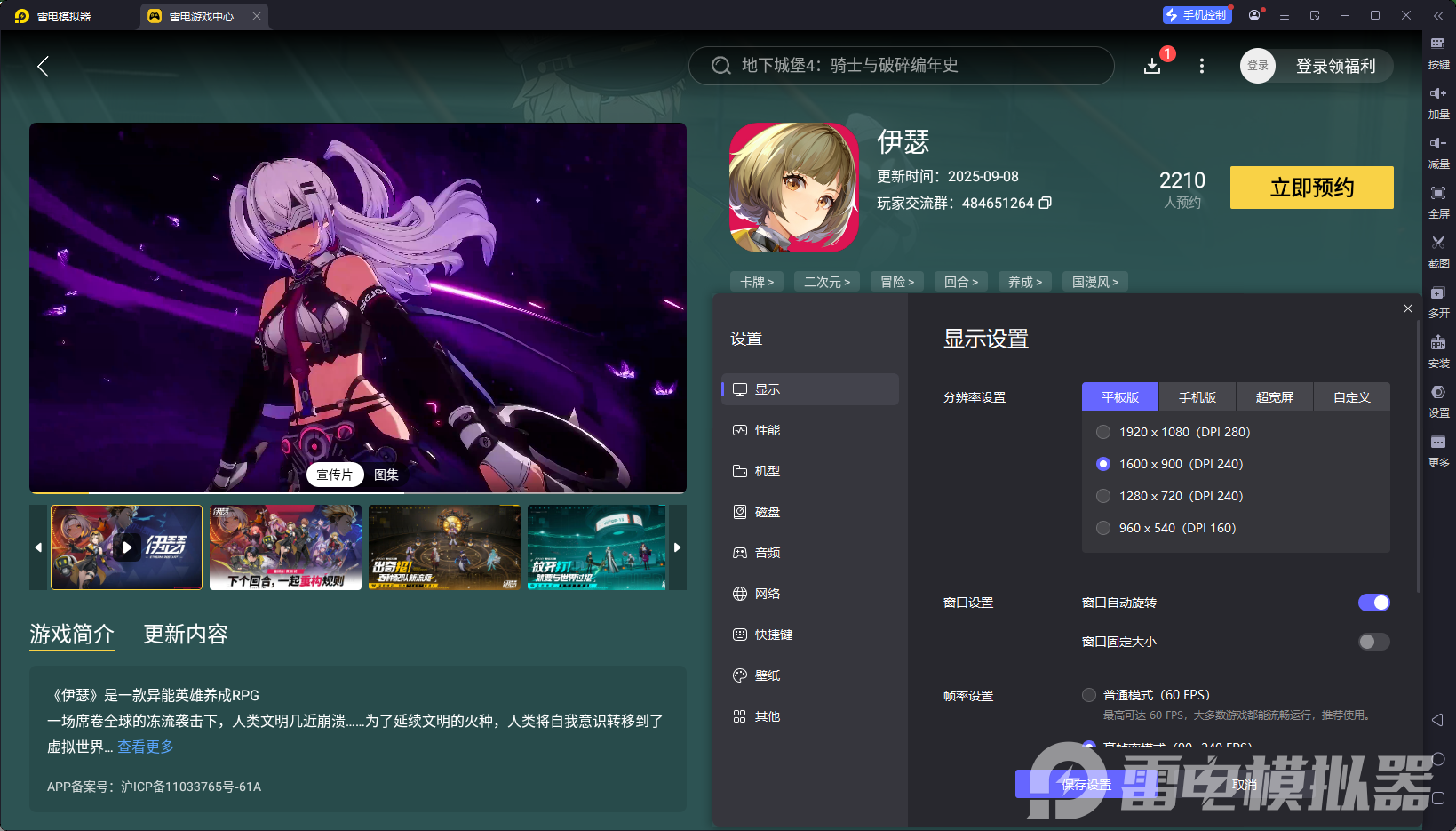This screenshot has height=831, width=1456.
Task: Switch to 超宽屏 resolution tab
Action: (1275, 397)
